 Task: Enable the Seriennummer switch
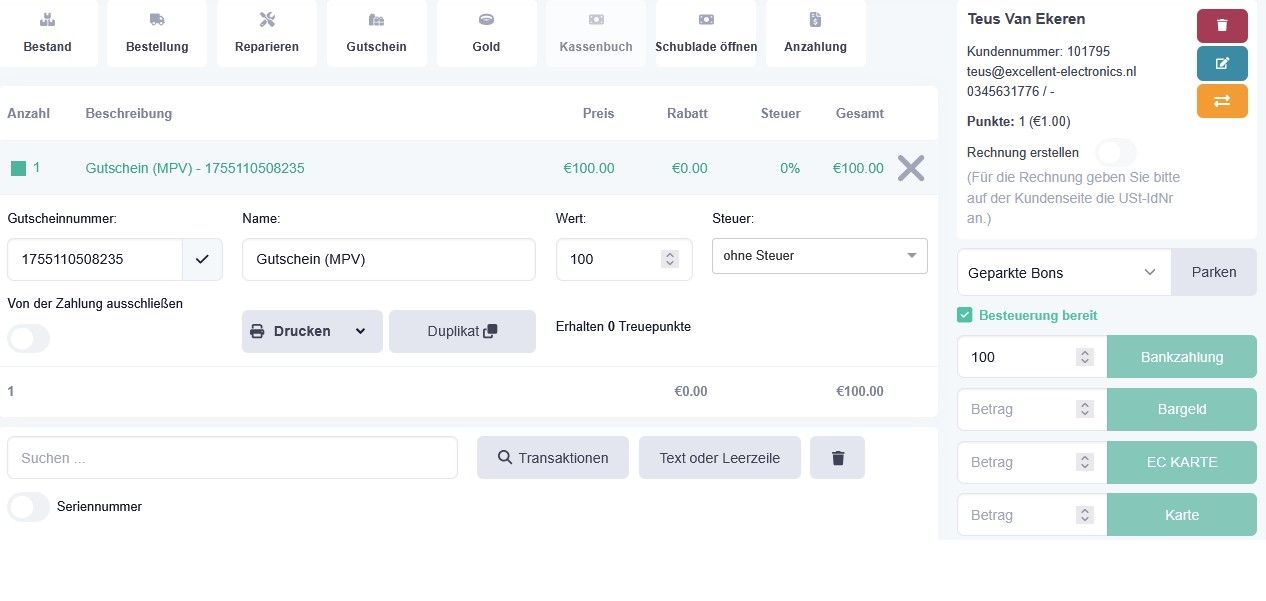click(28, 507)
